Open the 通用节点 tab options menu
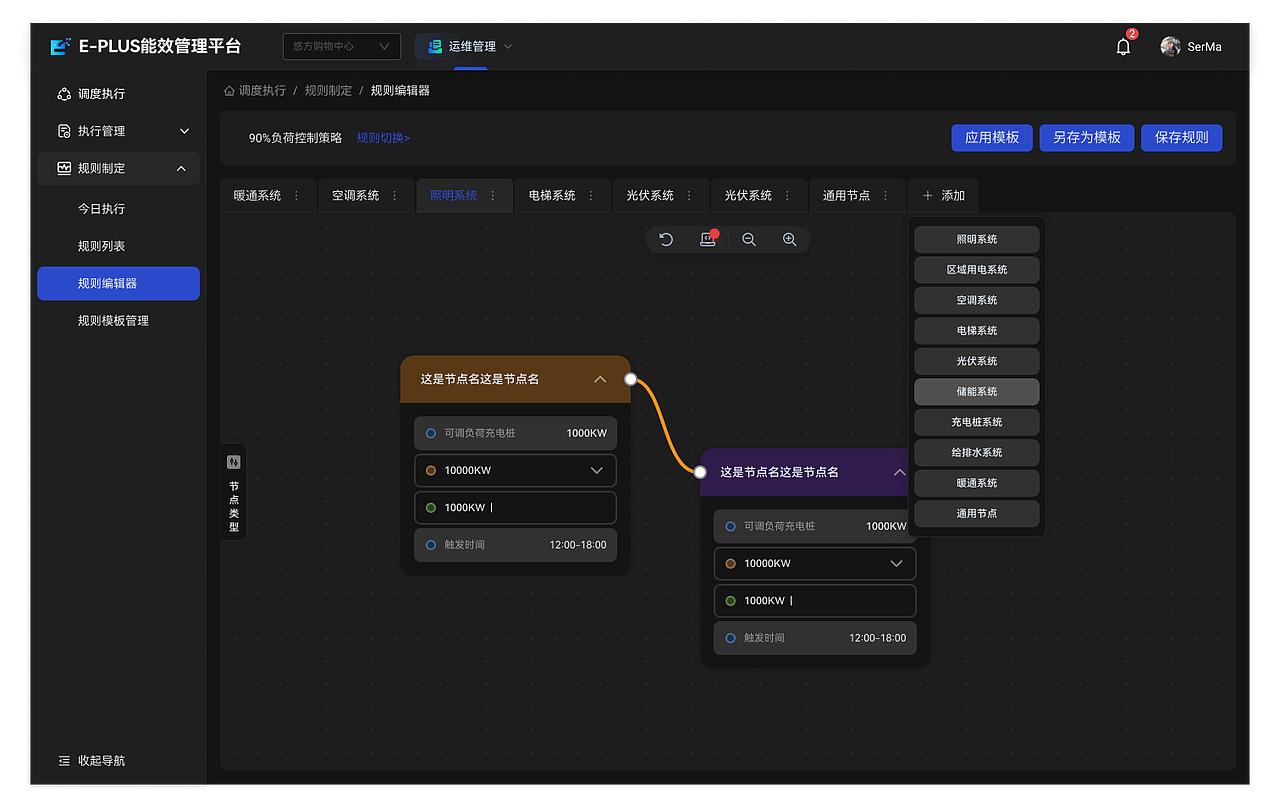Image resolution: width=1280 pixels, height=793 pixels. pos(886,196)
